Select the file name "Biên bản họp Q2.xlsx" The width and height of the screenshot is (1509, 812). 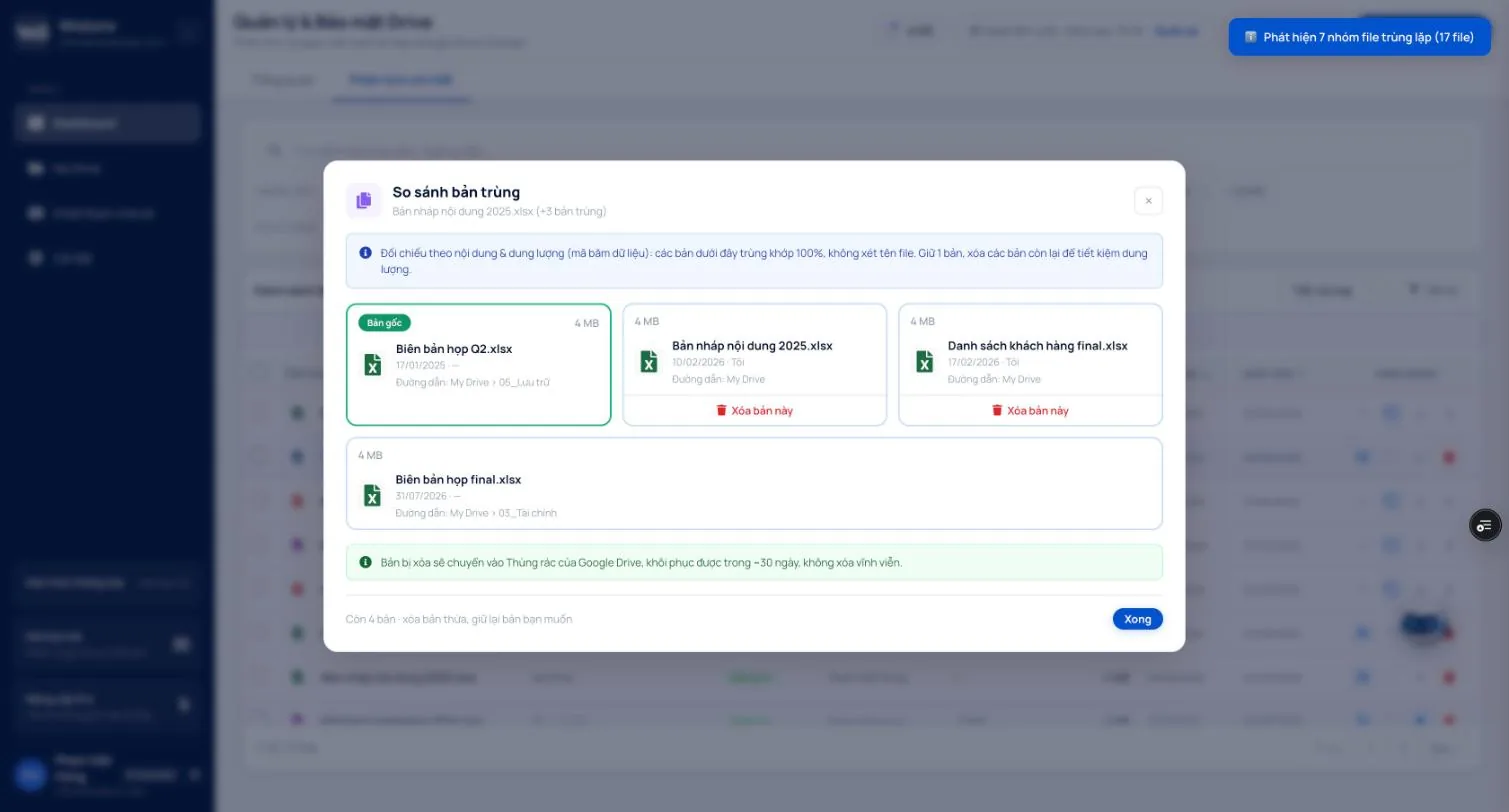coord(454,349)
